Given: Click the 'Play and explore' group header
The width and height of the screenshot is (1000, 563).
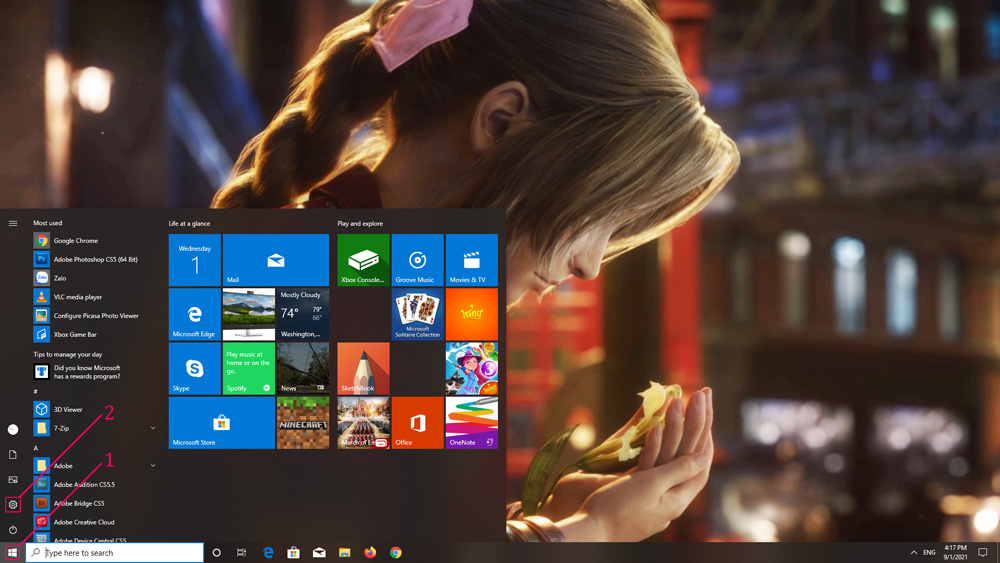Looking at the screenshot, I should click(360, 224).
